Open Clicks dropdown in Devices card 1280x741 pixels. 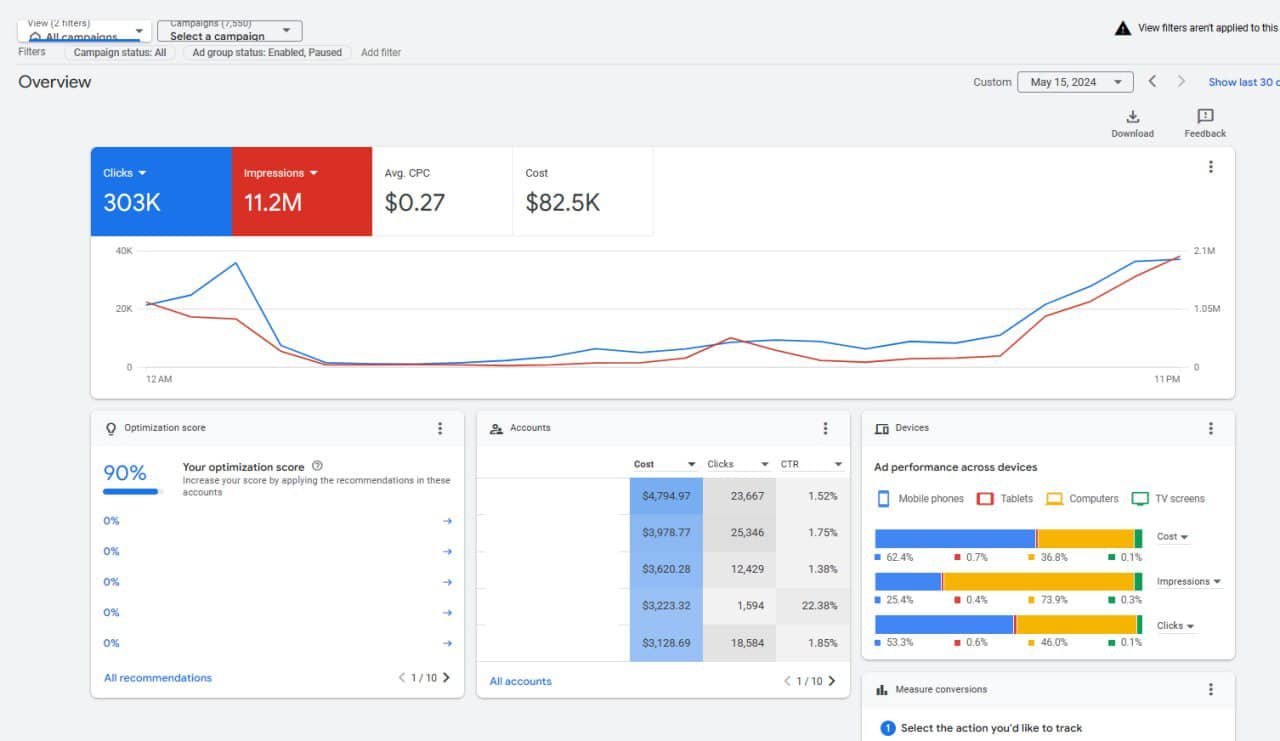coord(1176,626)
